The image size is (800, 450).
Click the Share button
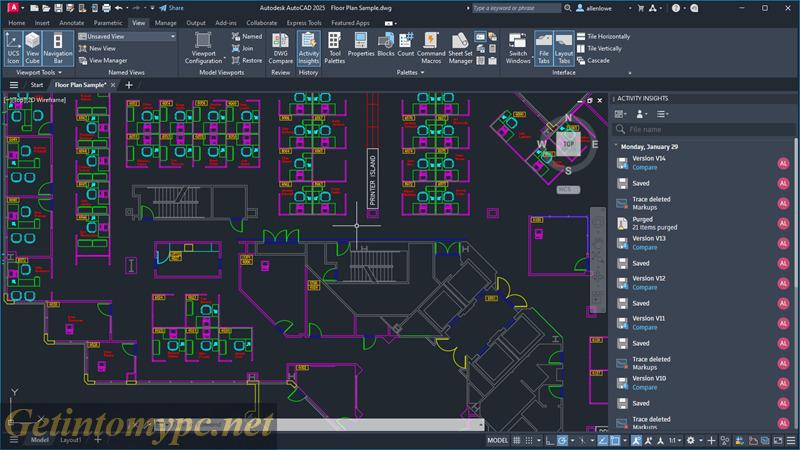pos(171,8)
